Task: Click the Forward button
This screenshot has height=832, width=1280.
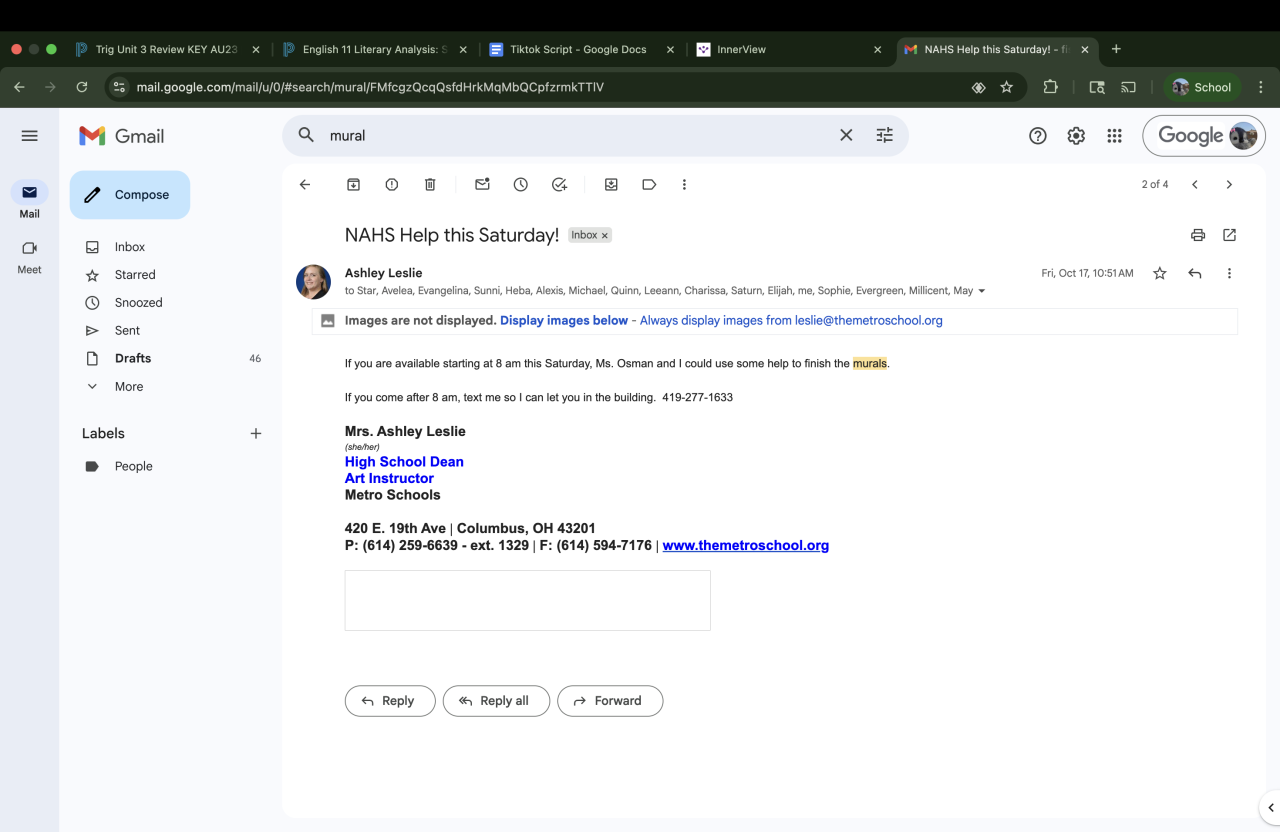Action: (610, 701)
